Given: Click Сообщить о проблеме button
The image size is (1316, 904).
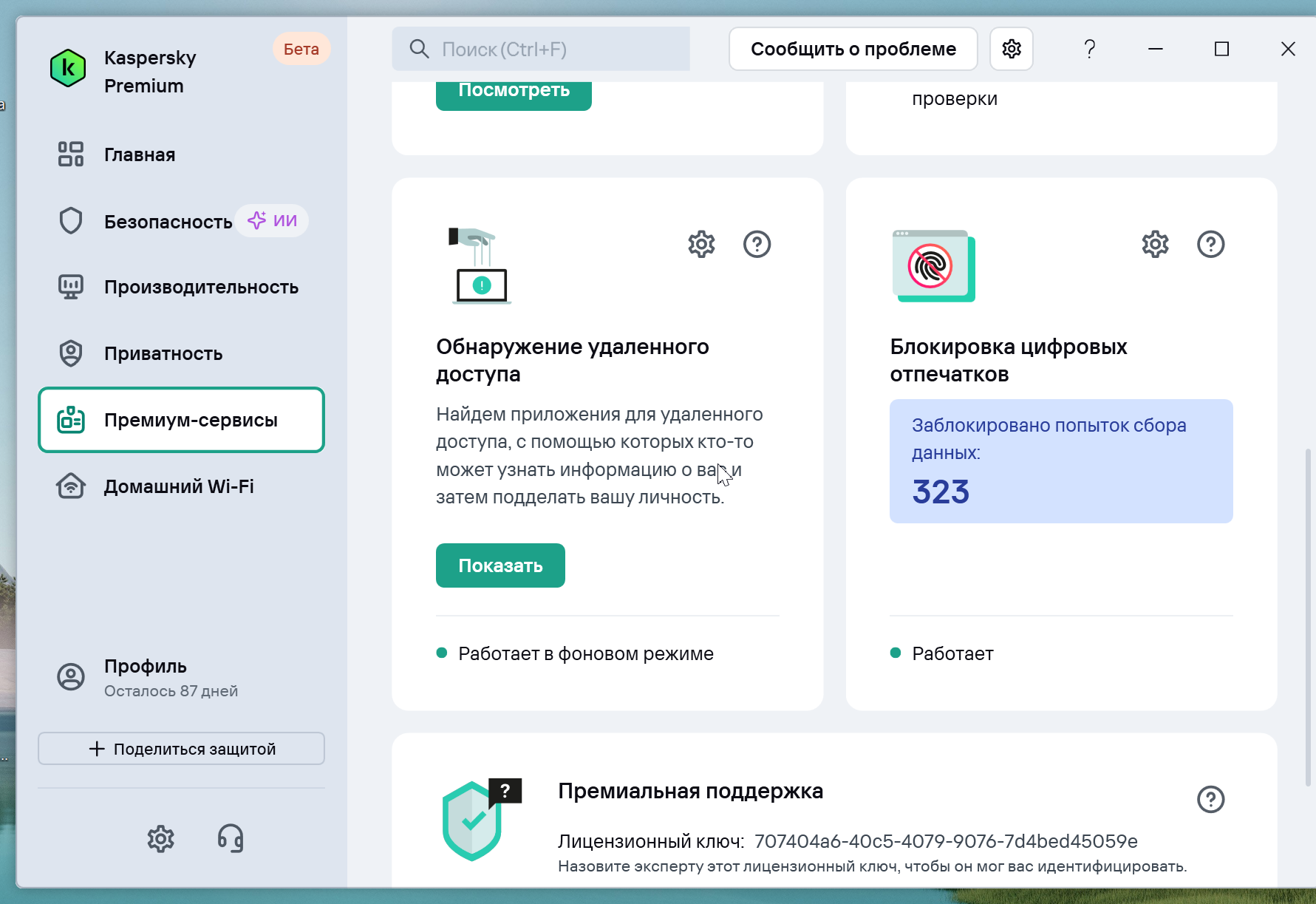Looking at the screenshot, I should click(x=853, y=49).
